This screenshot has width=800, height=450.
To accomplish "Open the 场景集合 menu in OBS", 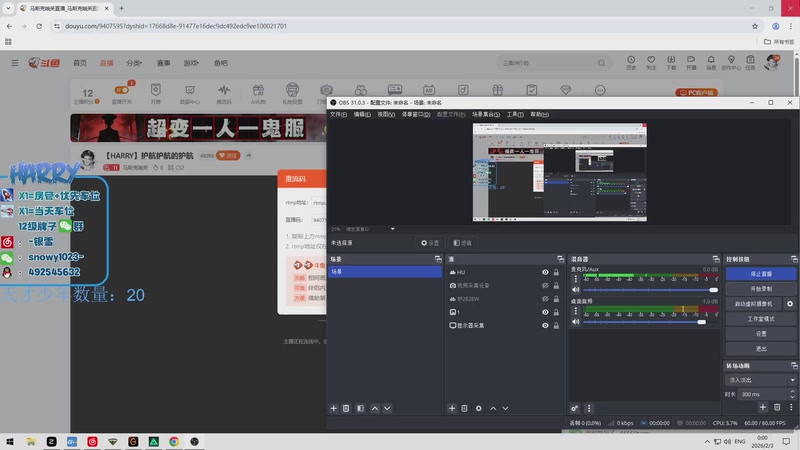I will click(486, 114).
